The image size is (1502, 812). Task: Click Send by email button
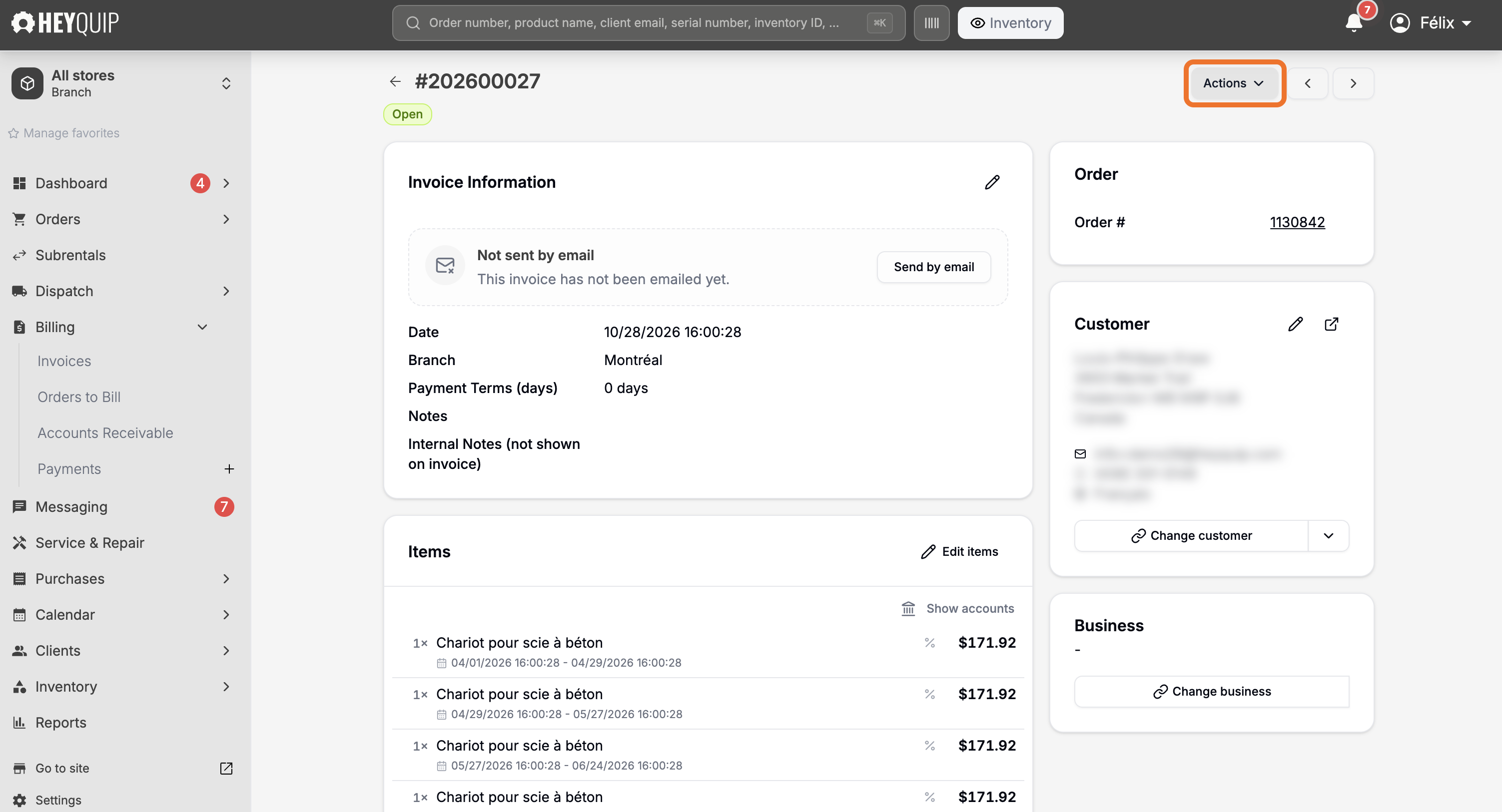933,267
